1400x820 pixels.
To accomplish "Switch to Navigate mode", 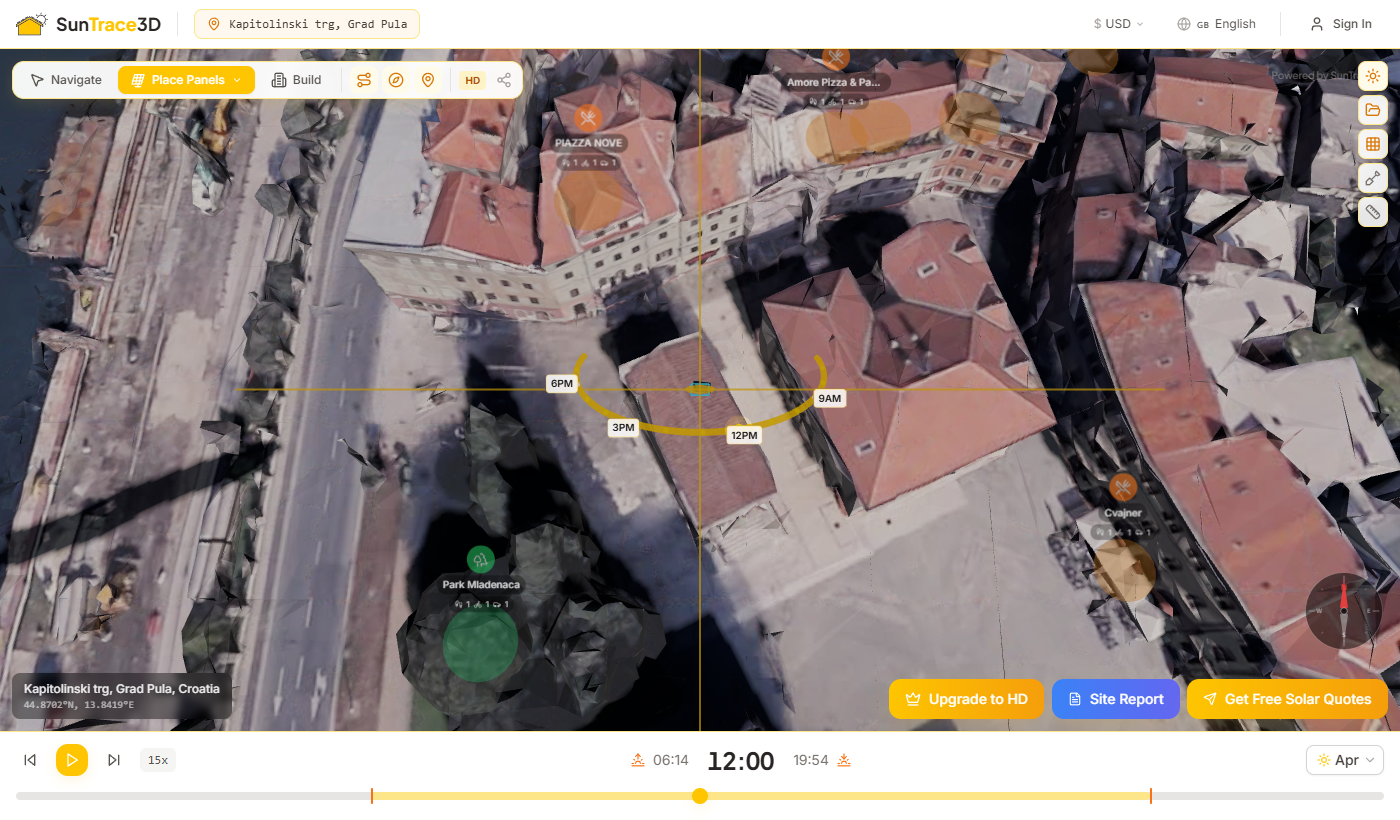I will (66, 80).
